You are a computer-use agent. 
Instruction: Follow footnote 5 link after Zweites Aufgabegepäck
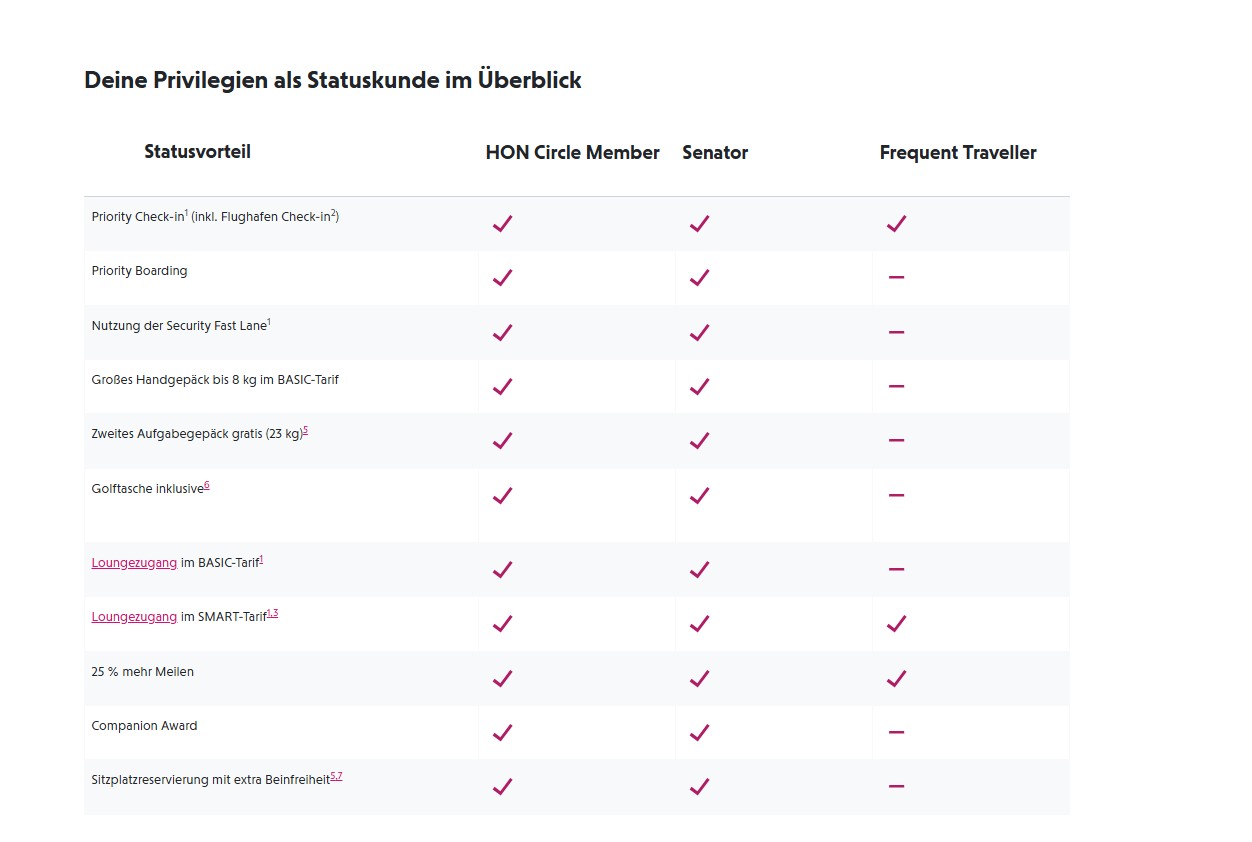click(305, 431)
